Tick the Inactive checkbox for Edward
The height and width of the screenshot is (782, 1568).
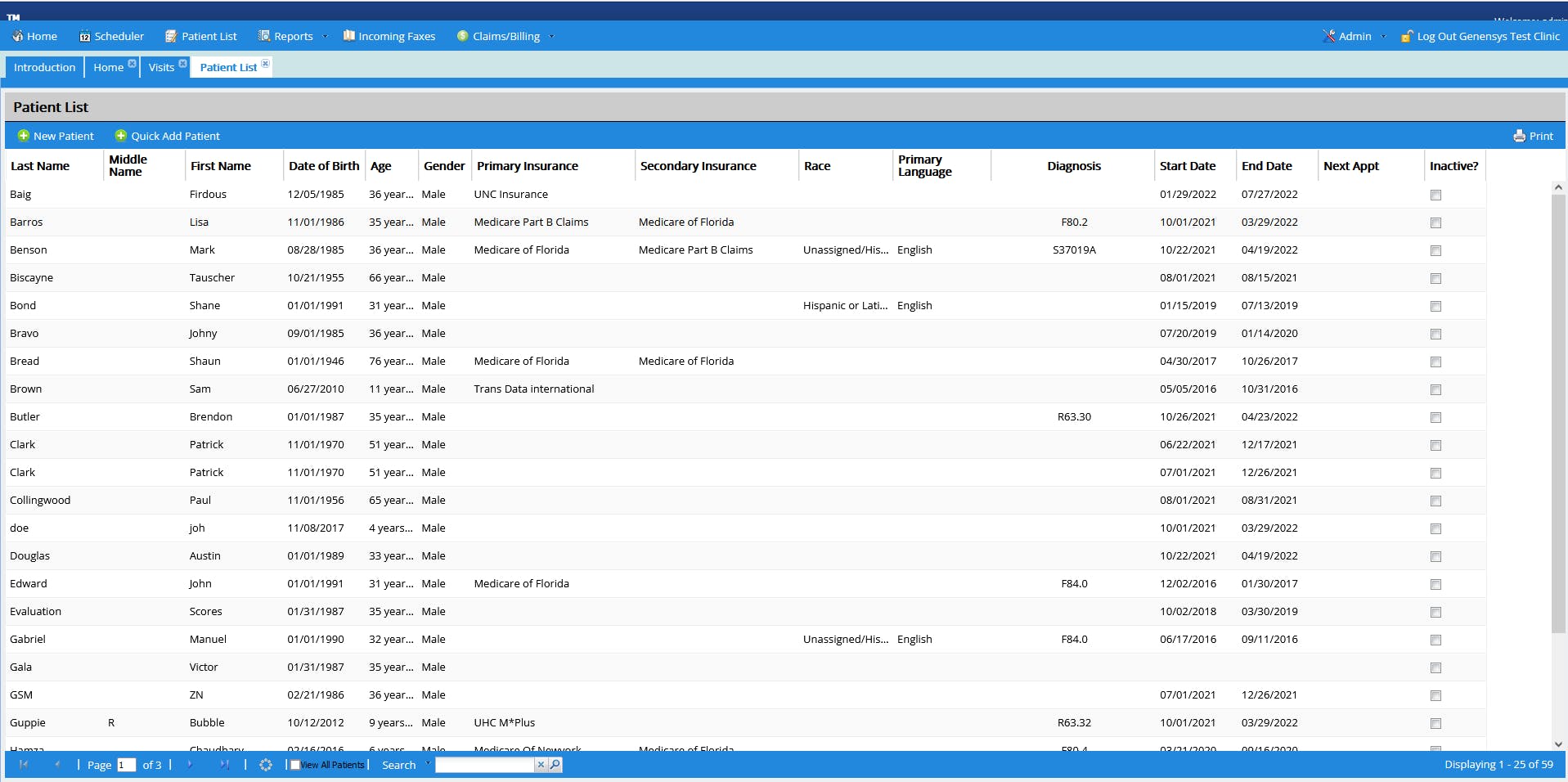point(1435,584)
